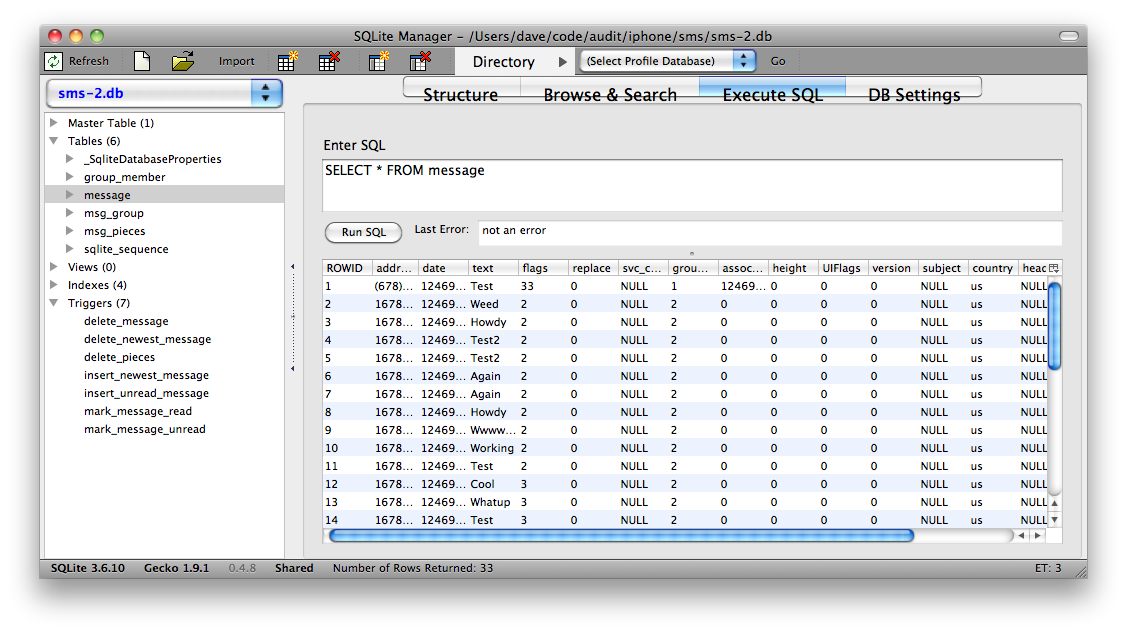
Task: Select the row with text Weed
Action: coord(686,304)
